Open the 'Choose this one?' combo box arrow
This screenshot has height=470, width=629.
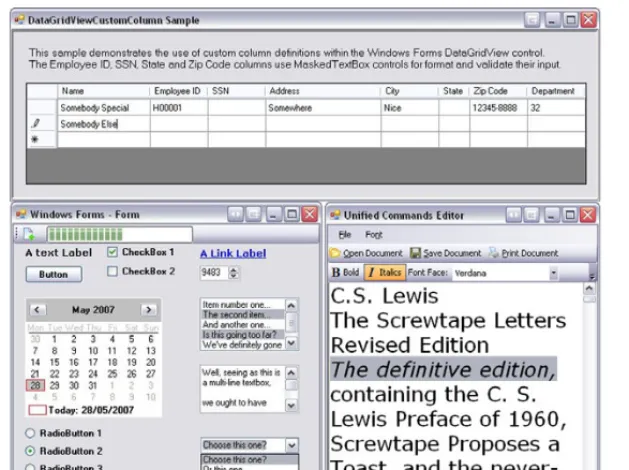pyautogui.click(x=292, y=445)
